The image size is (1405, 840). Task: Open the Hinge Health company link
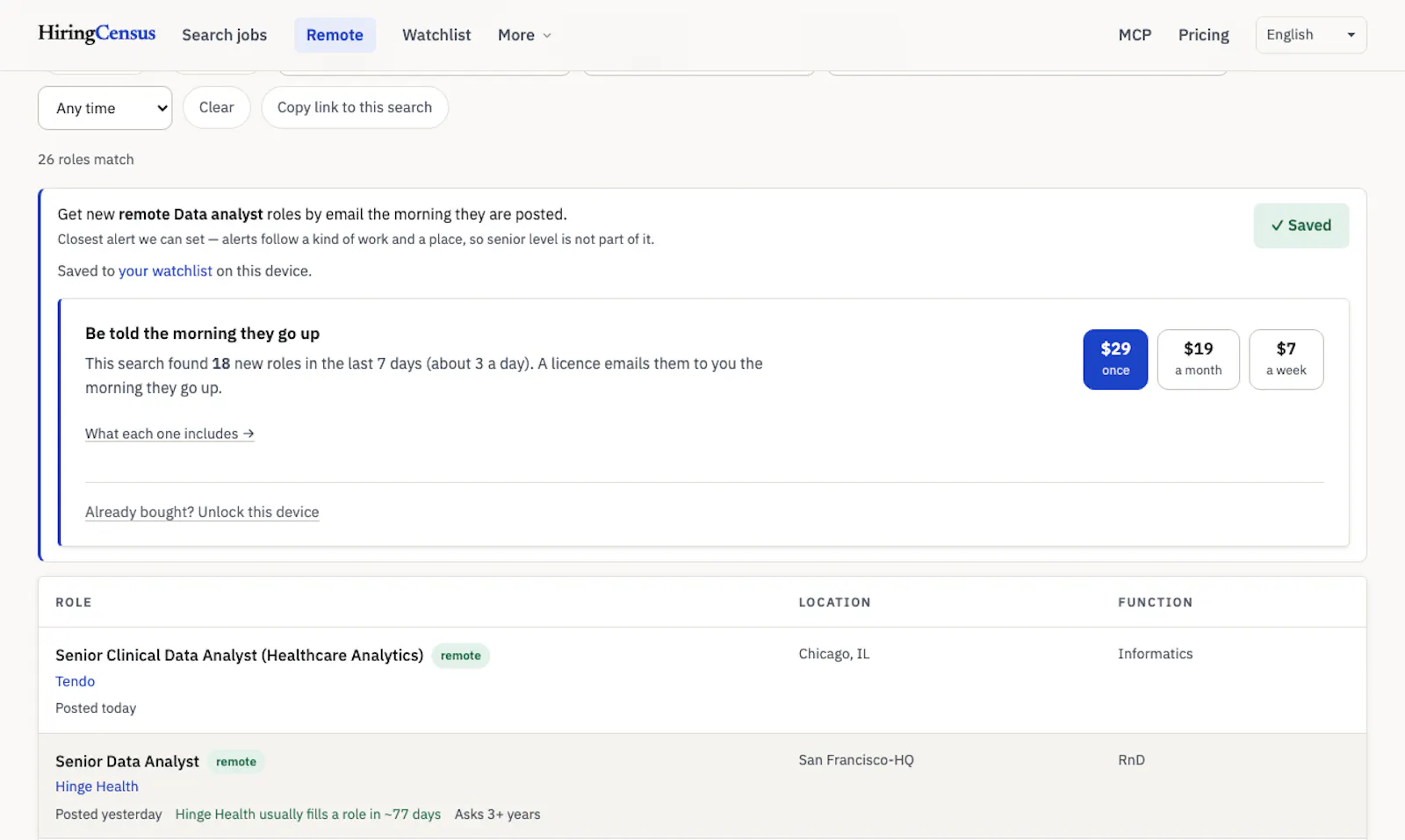coord(97,786)
